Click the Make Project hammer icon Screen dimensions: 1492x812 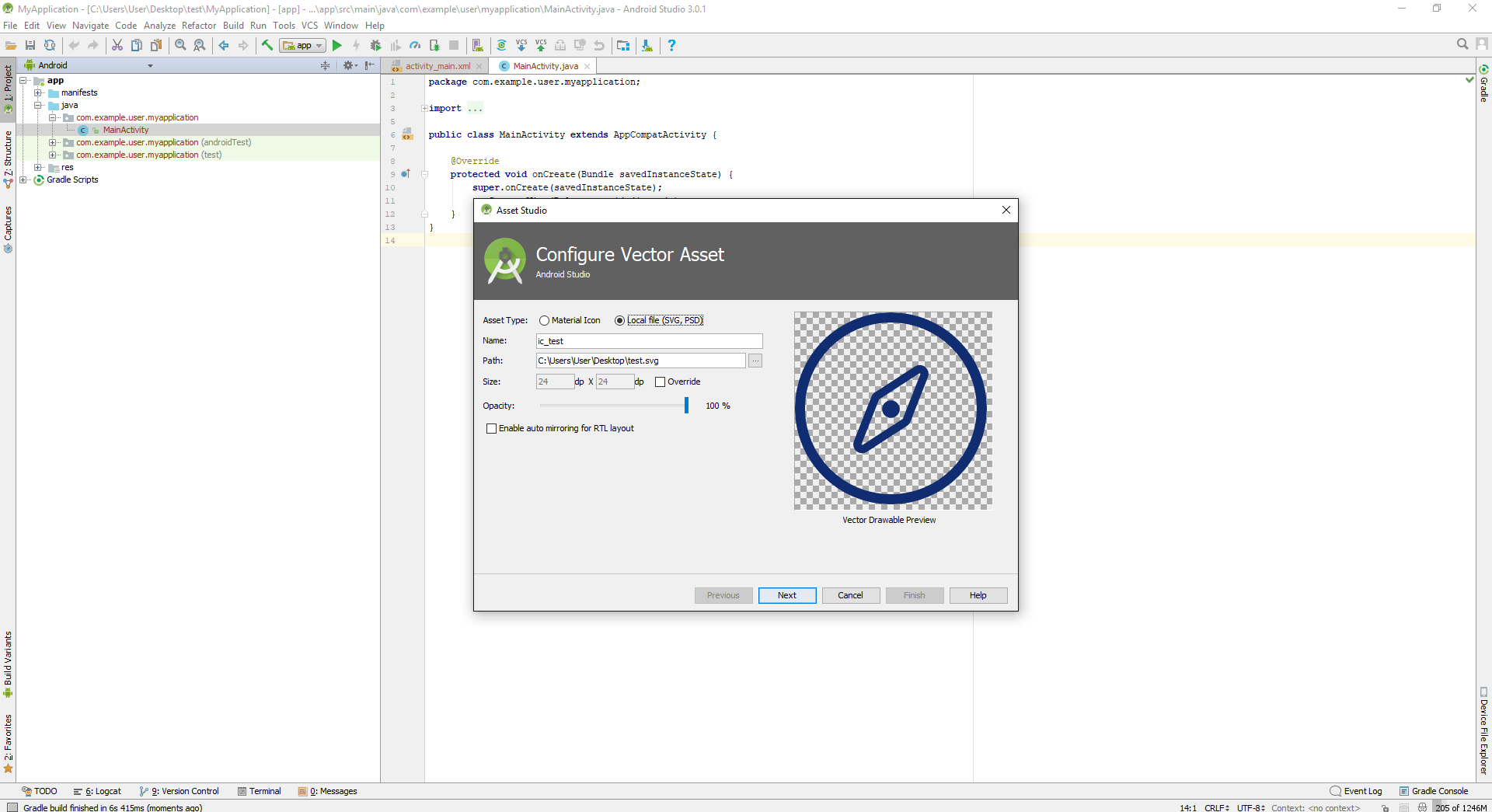(267, 46)
